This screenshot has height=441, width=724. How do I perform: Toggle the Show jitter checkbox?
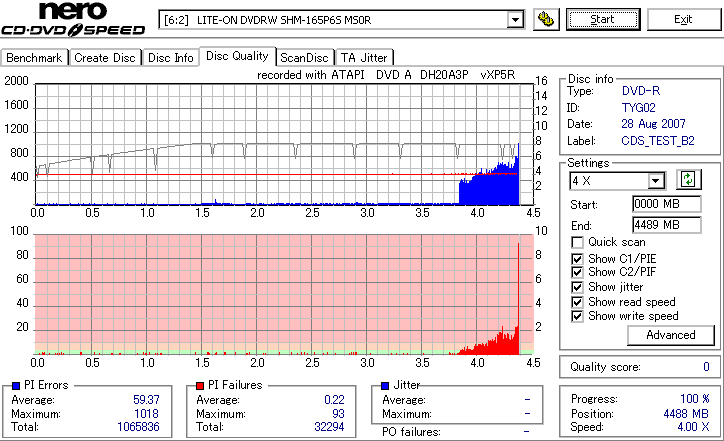(x=577, y=287)
